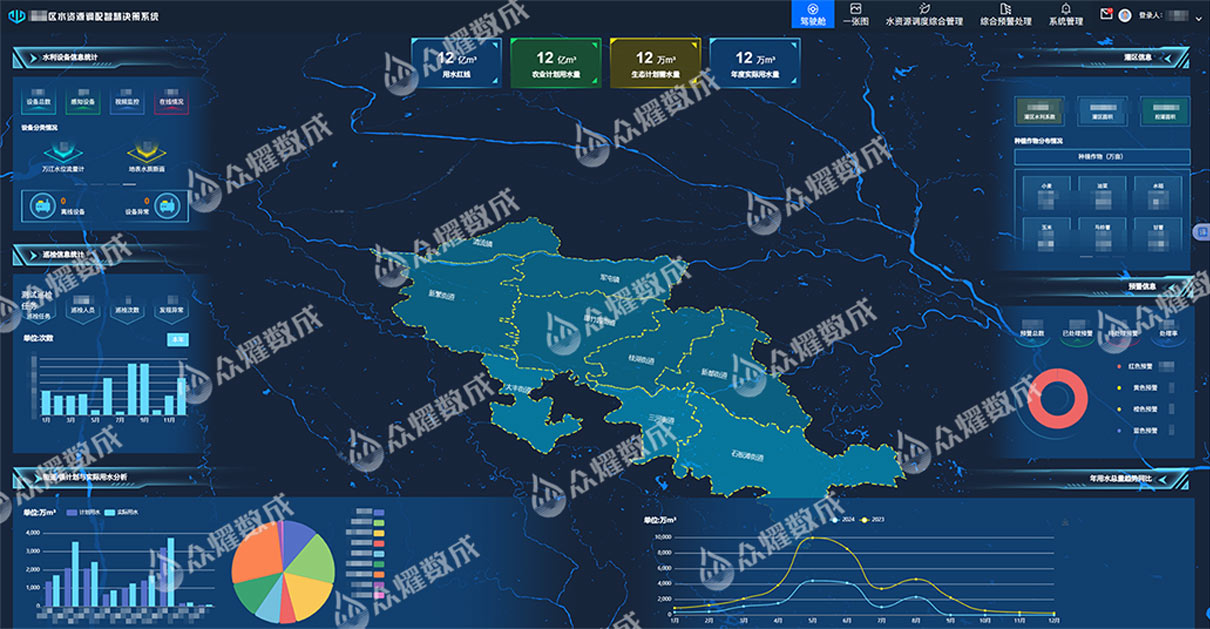Select the 水稻 crop tile
1210x629 pixels.
click(1157, 193)
